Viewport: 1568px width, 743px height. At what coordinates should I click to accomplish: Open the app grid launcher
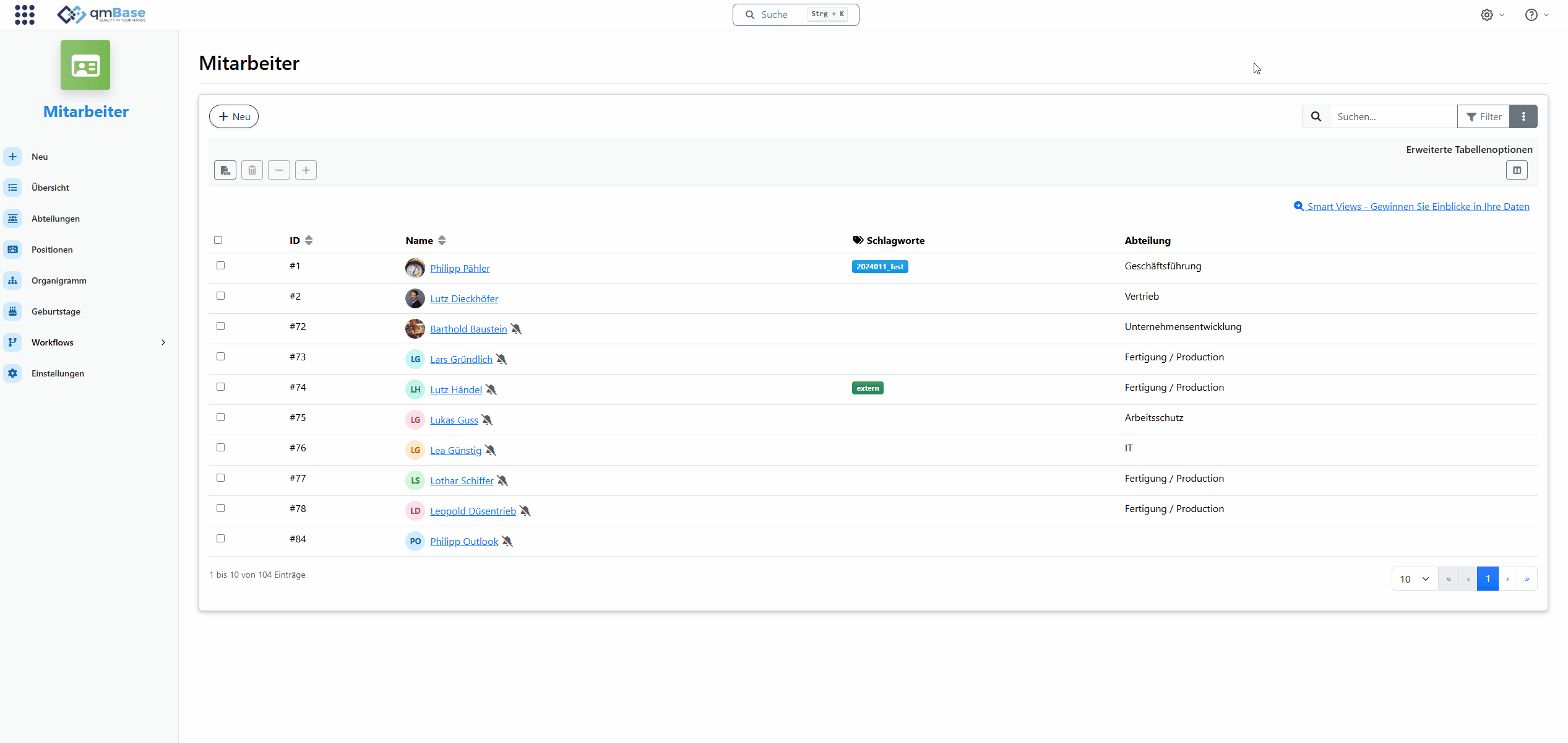pos(25,14)
